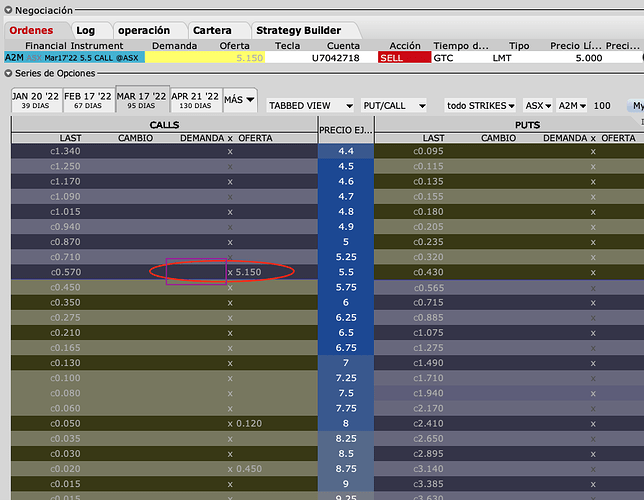
Task: Open the Log tab
Action: [85, 30]
